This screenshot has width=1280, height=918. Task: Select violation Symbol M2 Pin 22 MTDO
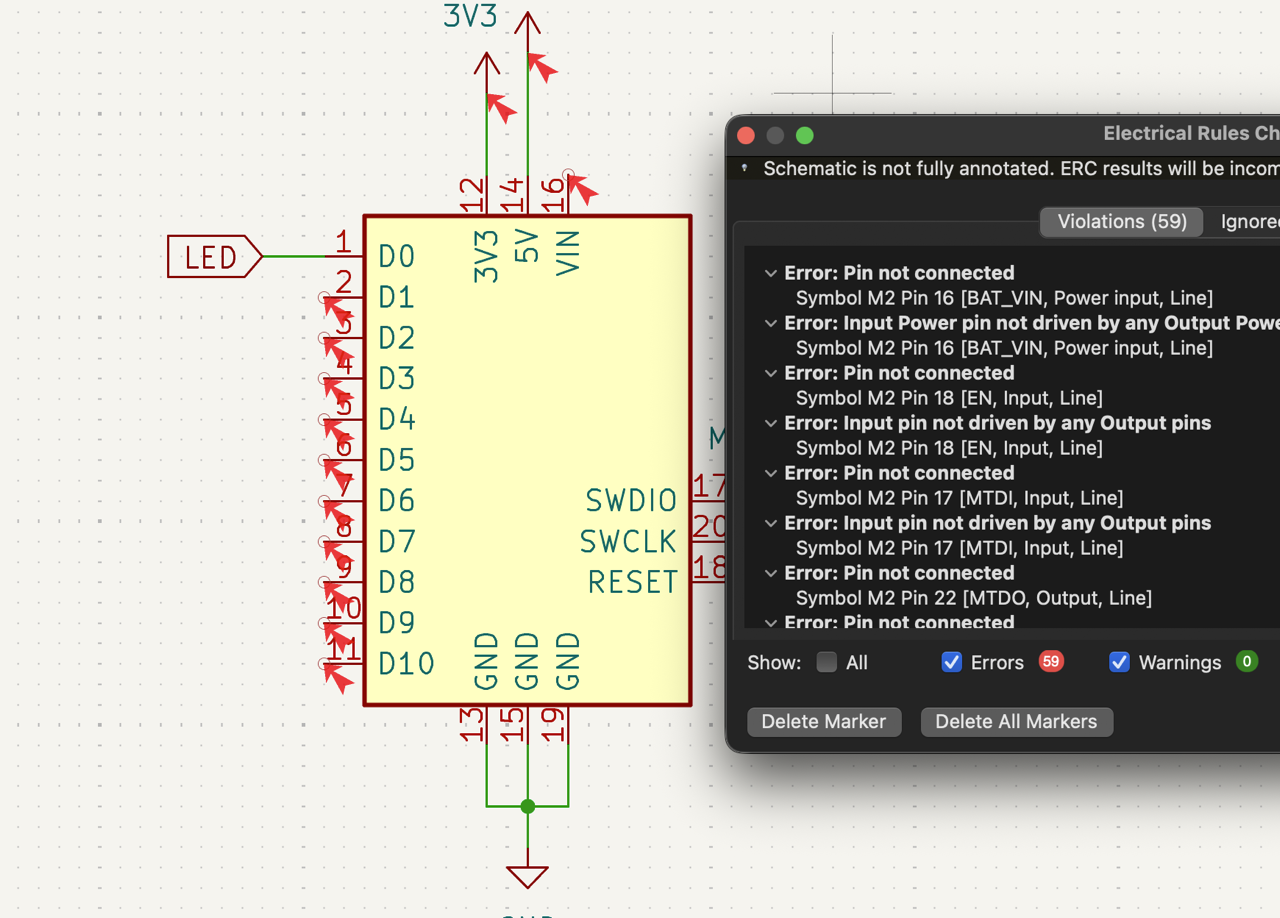click(973, 598)
